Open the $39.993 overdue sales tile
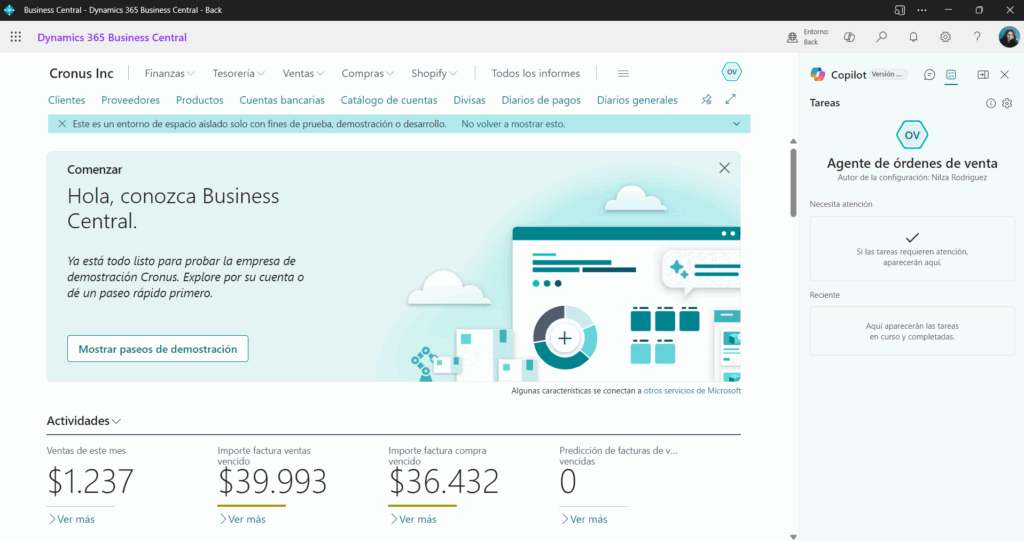The height and width of the screenshot is (541, 1024). coord(272,482)
